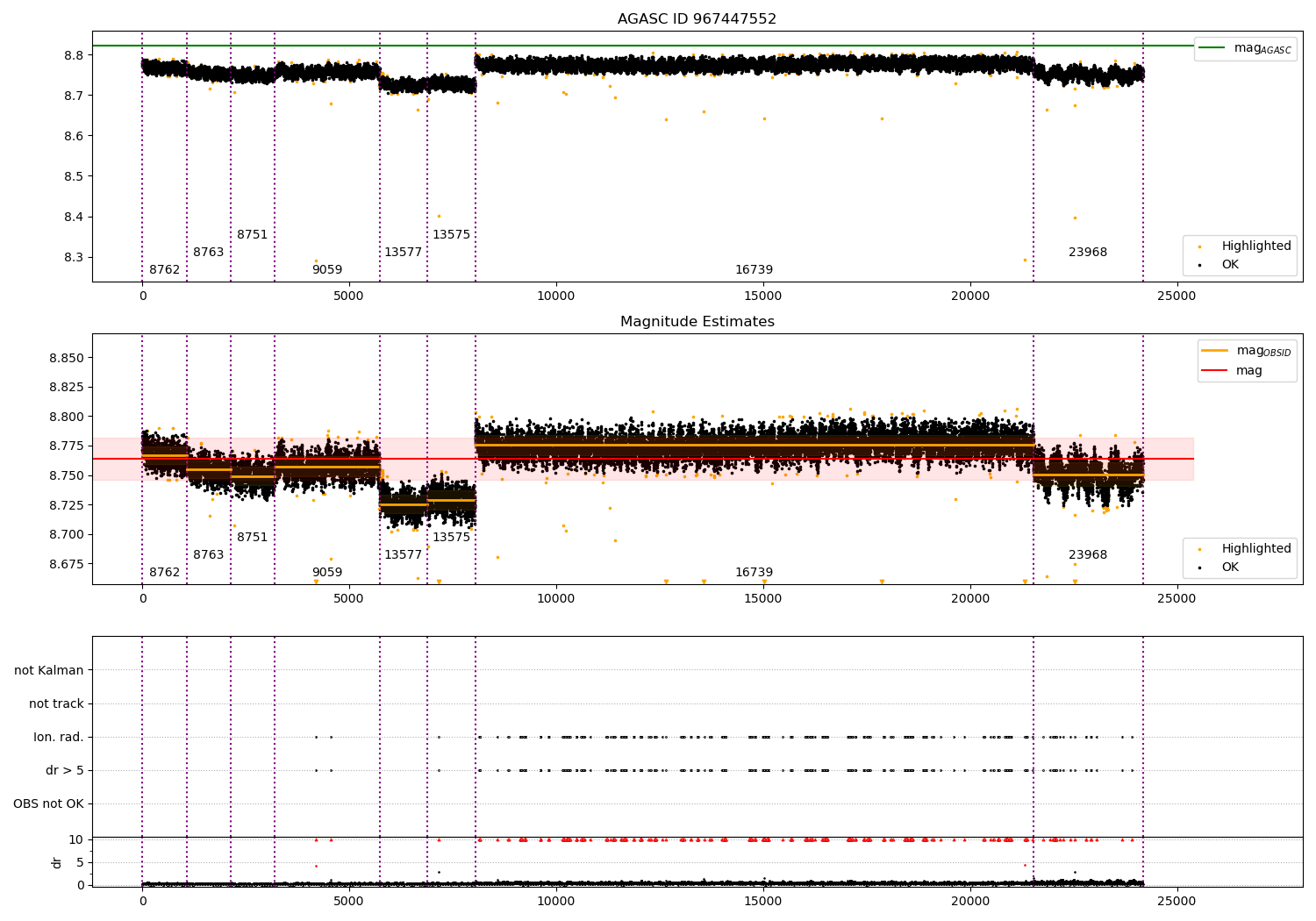Click the 'not Kalman' row label
Image resolution: width=1316 pixels, height=921 pixels.
pos(49,670)
